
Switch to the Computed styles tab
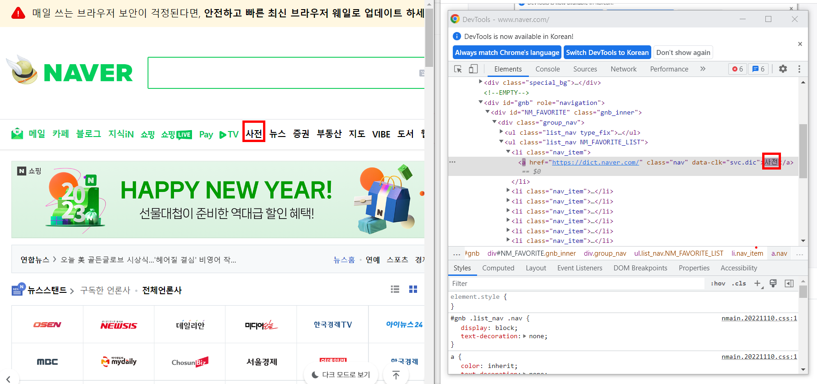click(498, 268)
